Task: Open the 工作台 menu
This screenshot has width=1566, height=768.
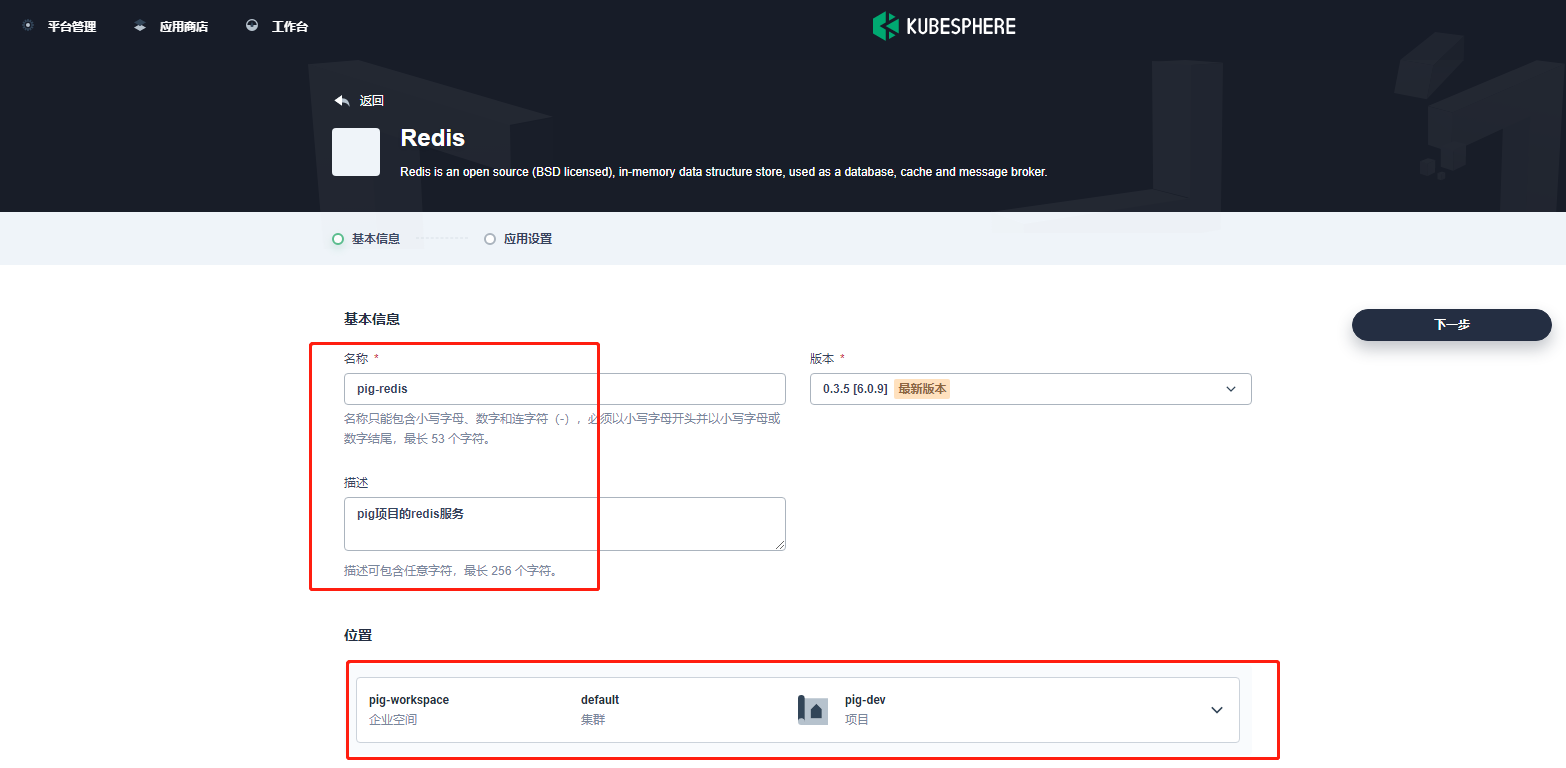Action: pyautogui.click(x=290, y=27)
